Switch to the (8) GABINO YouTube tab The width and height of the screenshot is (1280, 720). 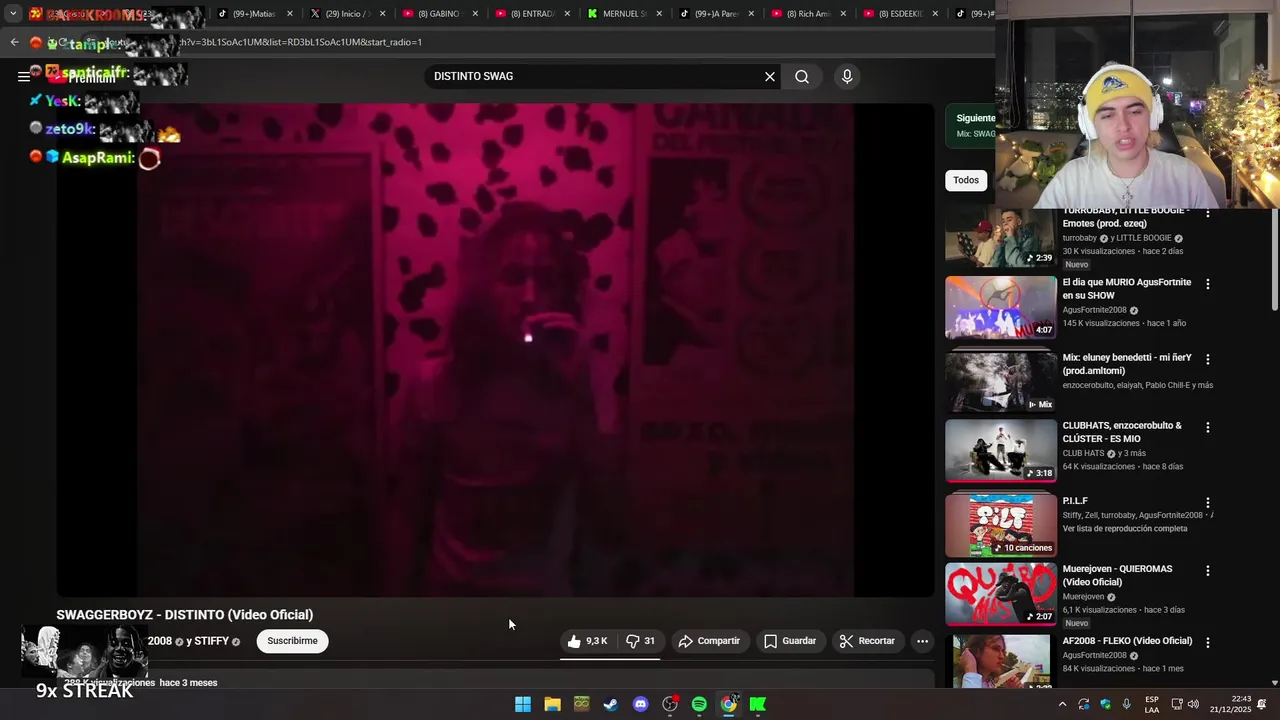point(438,14)
